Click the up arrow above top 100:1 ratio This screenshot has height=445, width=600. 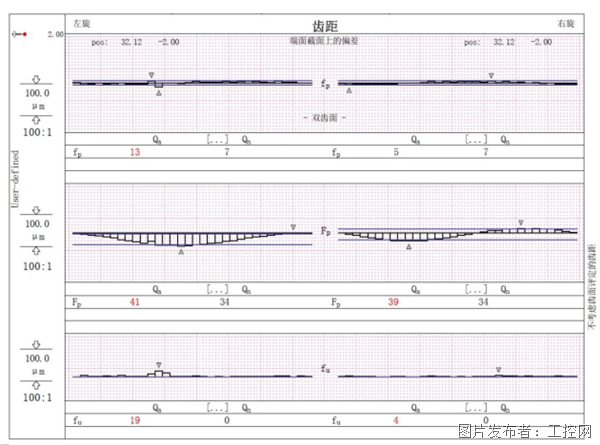(x=37, y=119)
